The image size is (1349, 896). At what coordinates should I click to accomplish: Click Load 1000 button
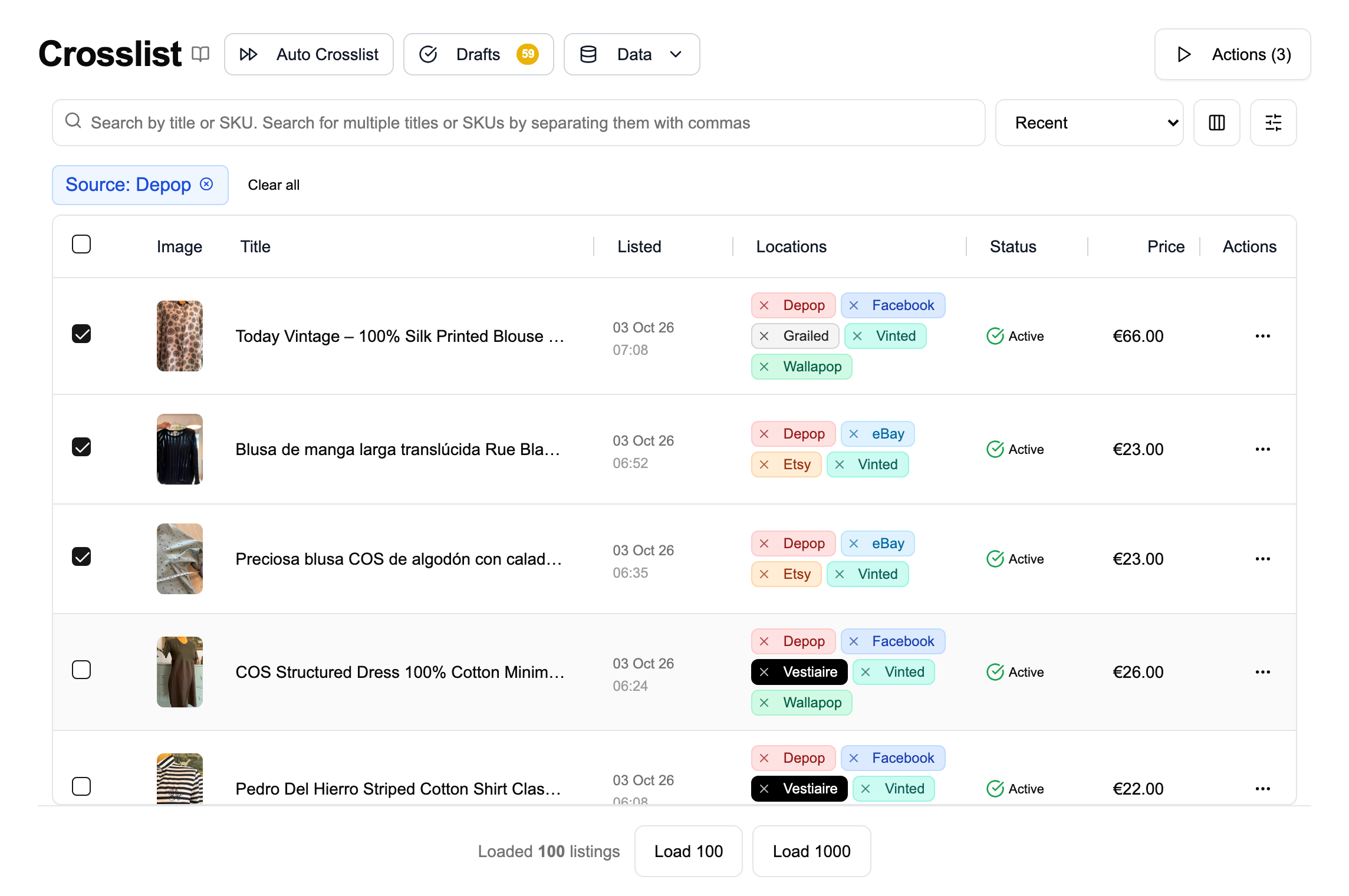click(811, 851)
